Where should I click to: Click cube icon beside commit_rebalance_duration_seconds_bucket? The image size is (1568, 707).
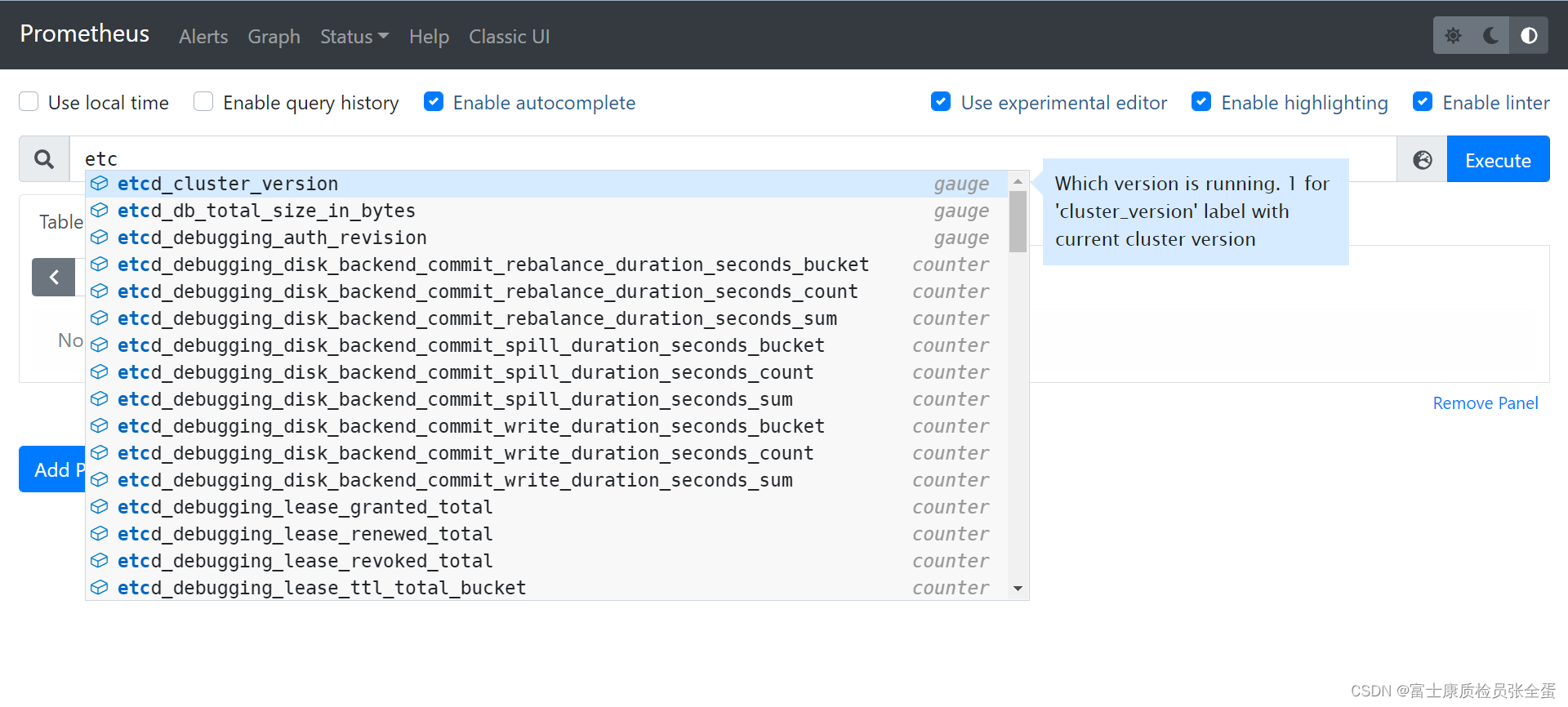tap(100, 265)
